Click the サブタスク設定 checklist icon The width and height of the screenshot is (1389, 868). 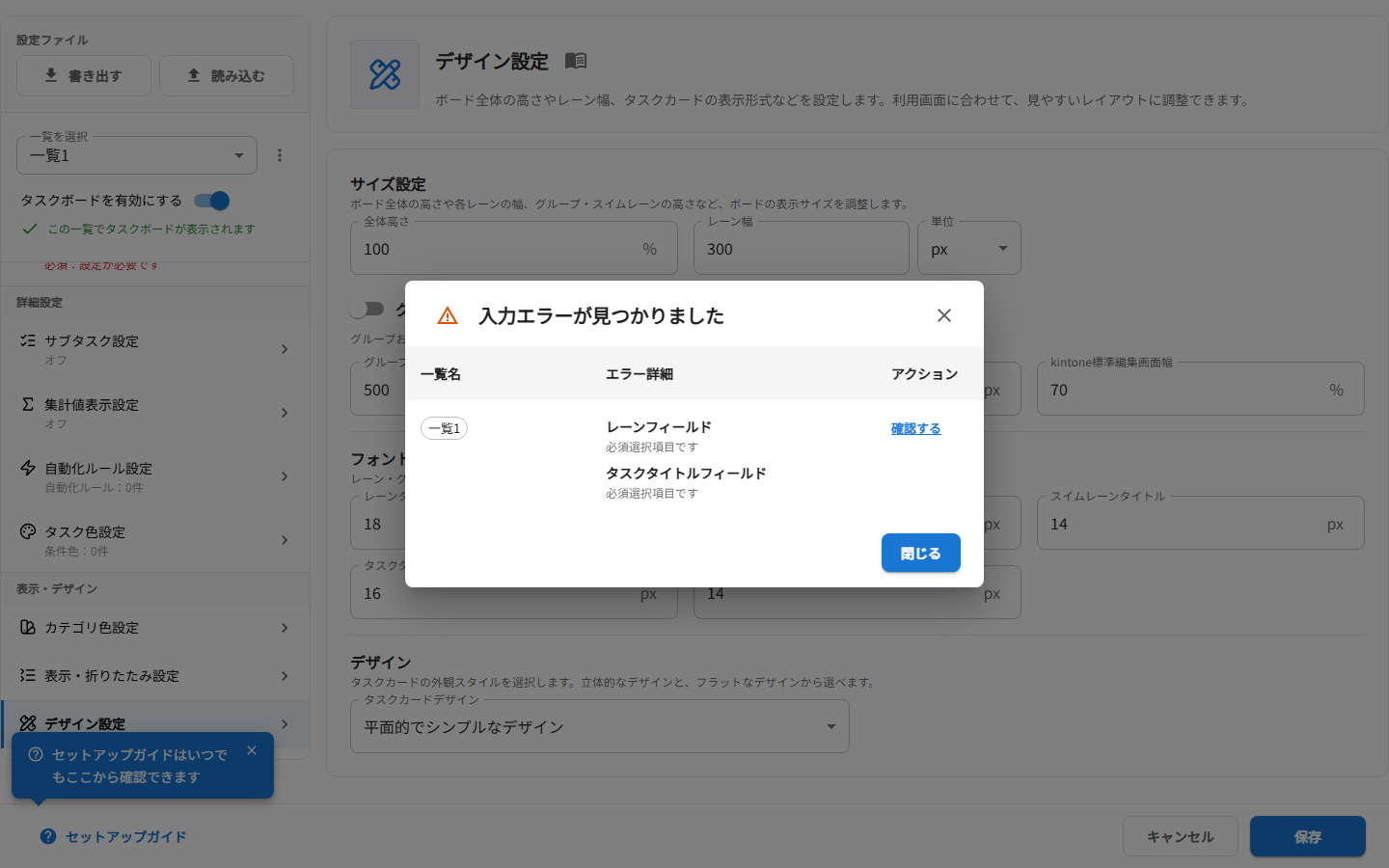(x=28, y=340)
